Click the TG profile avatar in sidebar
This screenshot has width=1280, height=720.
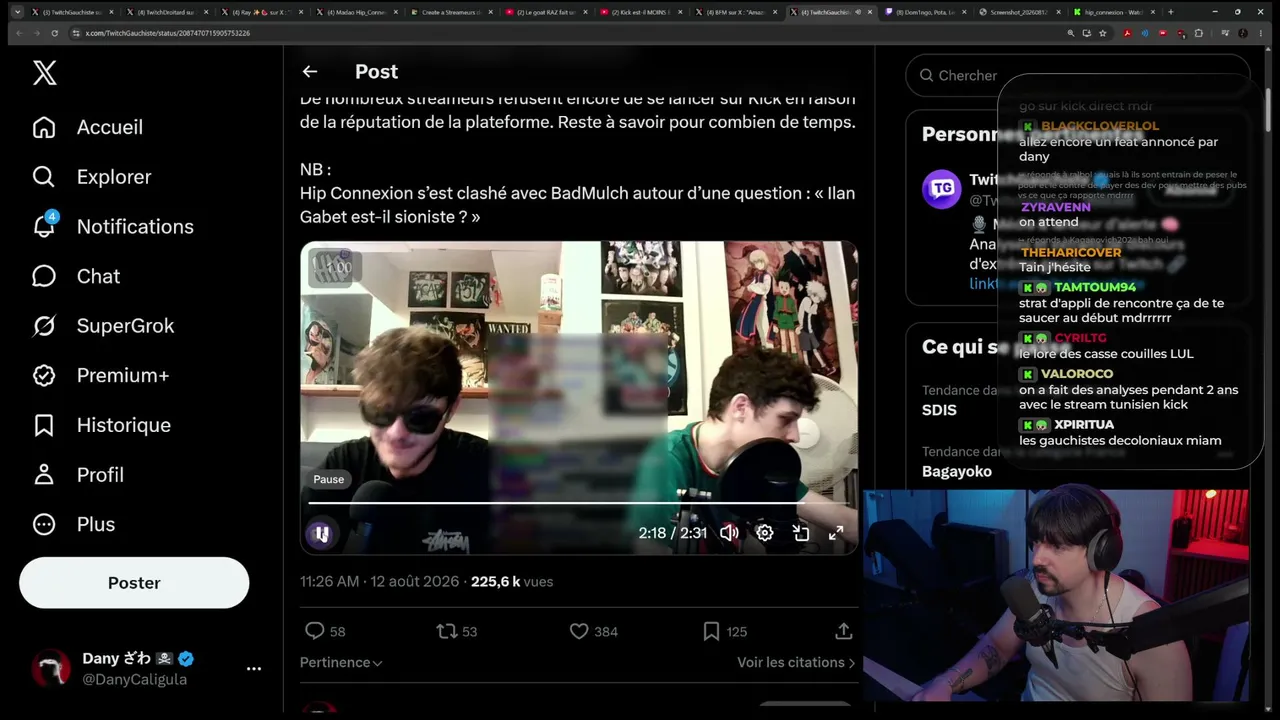tap(941, 189)
